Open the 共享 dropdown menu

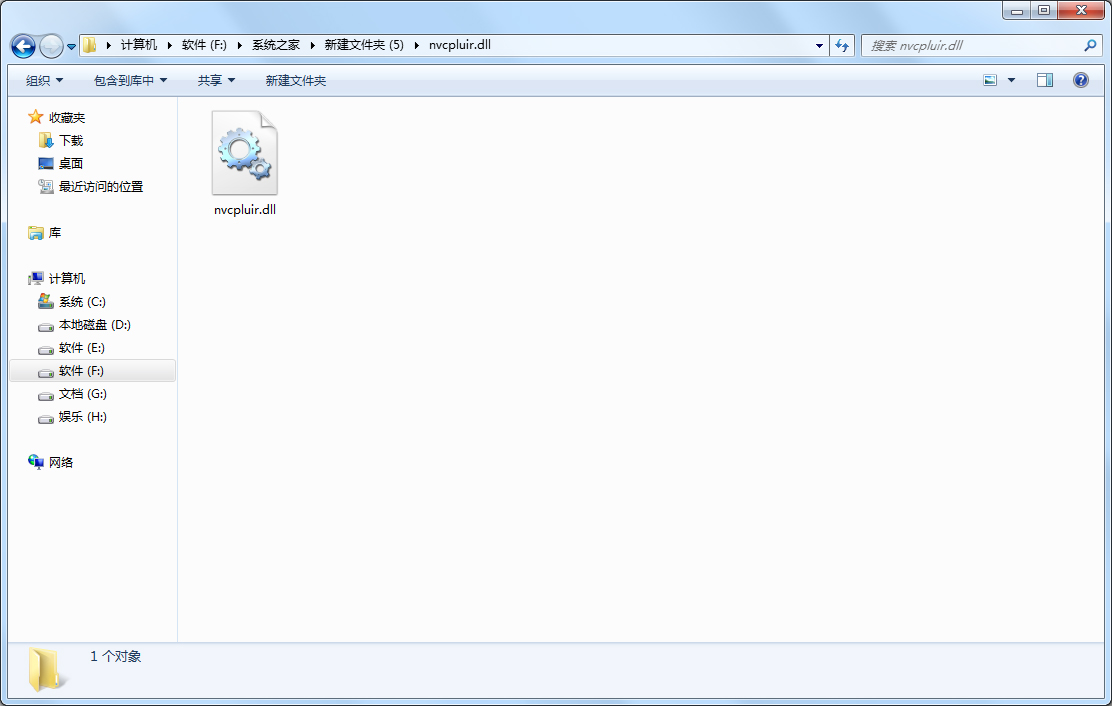(216, 80)
